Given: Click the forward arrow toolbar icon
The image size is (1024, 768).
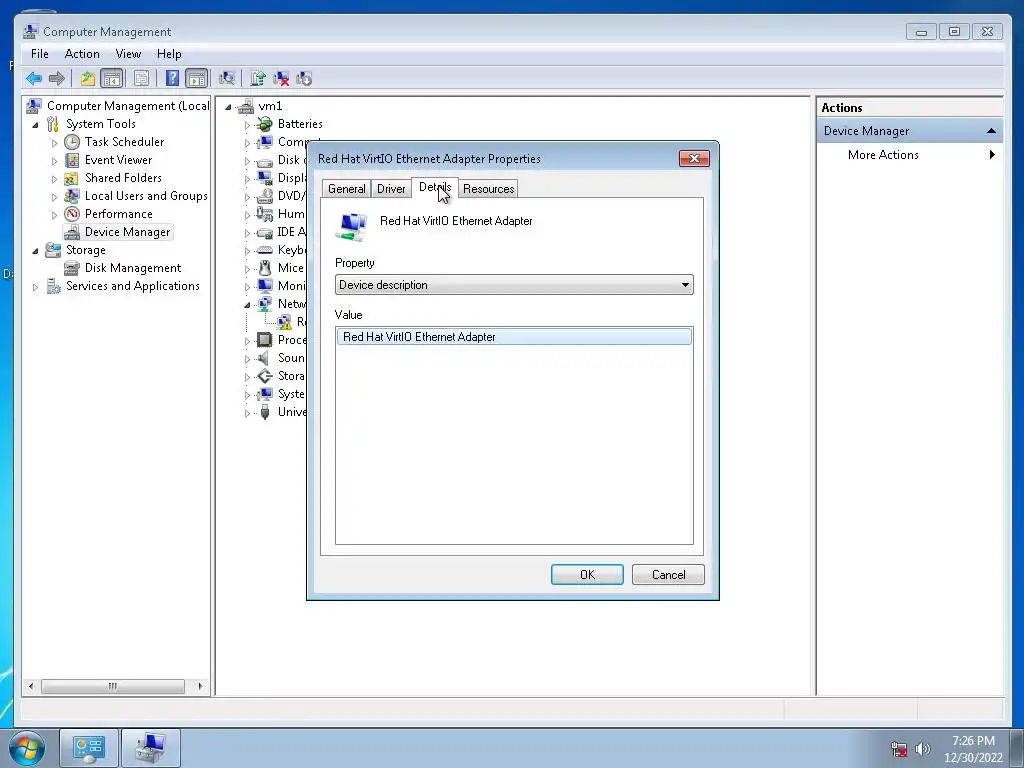Looking at the screenshot, I should pyautogui.click(x=57, y=79).
